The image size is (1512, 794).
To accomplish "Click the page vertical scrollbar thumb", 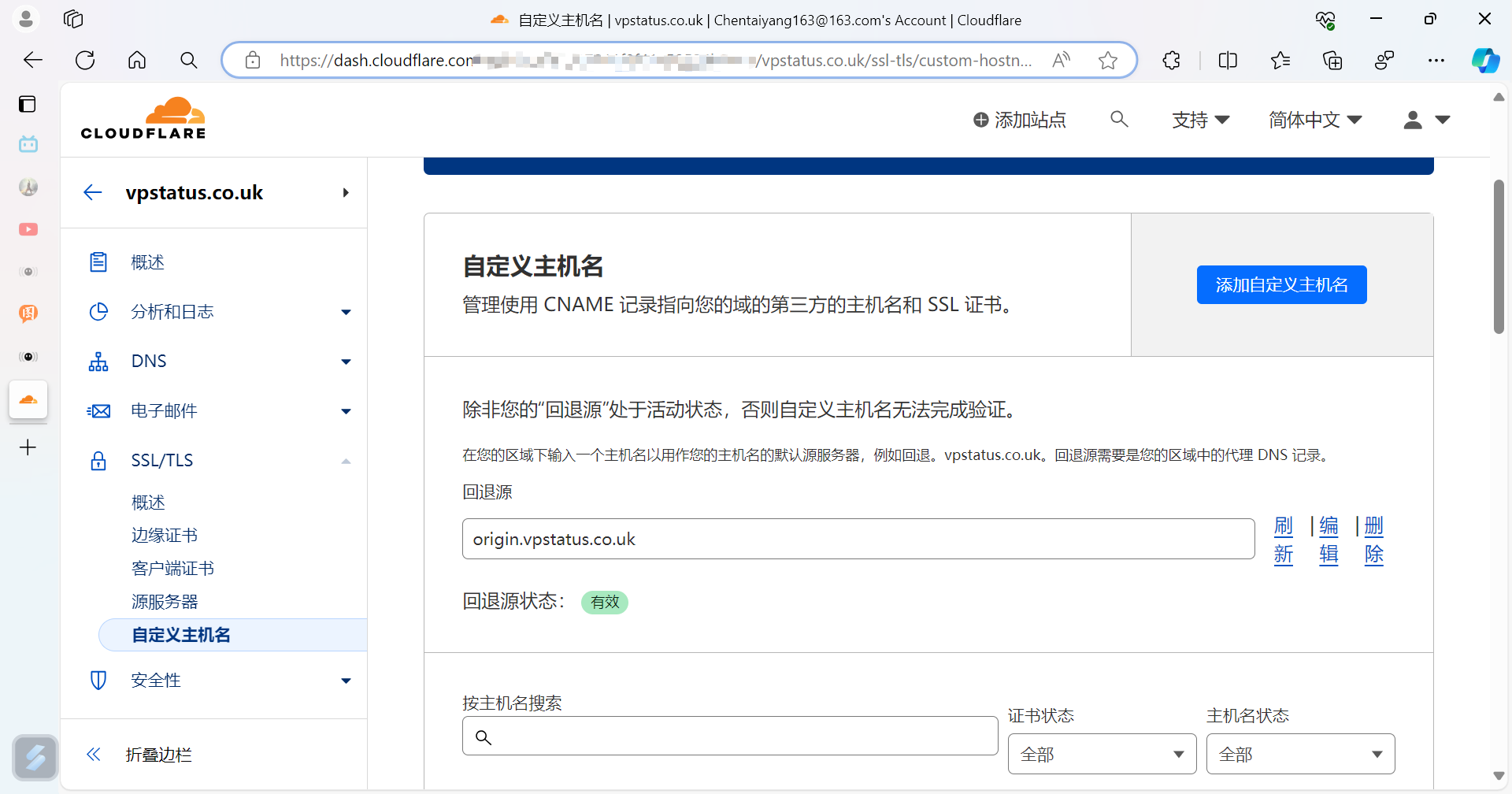I will pos(1499,257).
